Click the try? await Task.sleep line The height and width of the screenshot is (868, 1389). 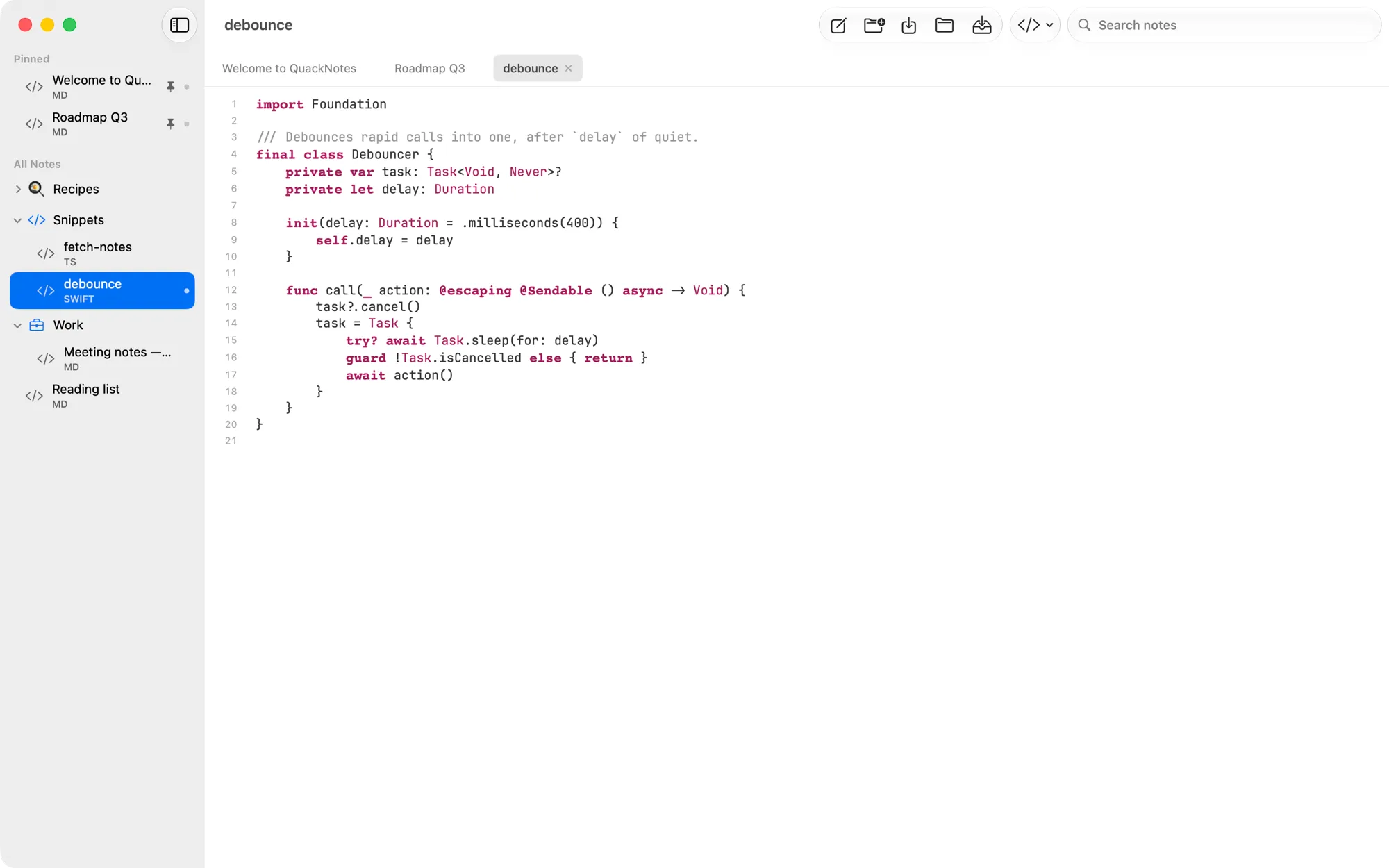pyautogui.click(x=472, y=340)
